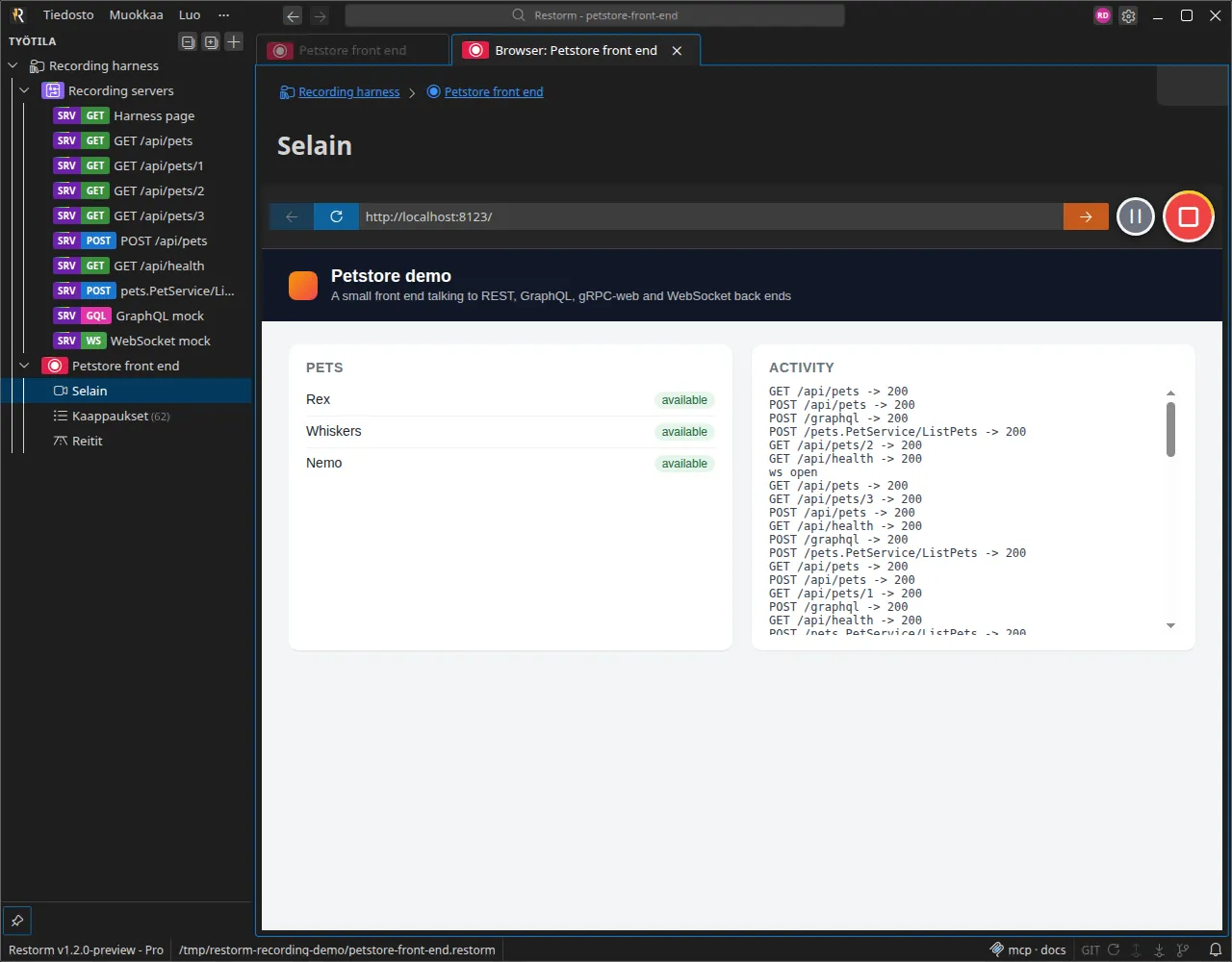Collapse the Petstore front end node
This screenshot has width=1232, height=962.
(x=25, y=366)
